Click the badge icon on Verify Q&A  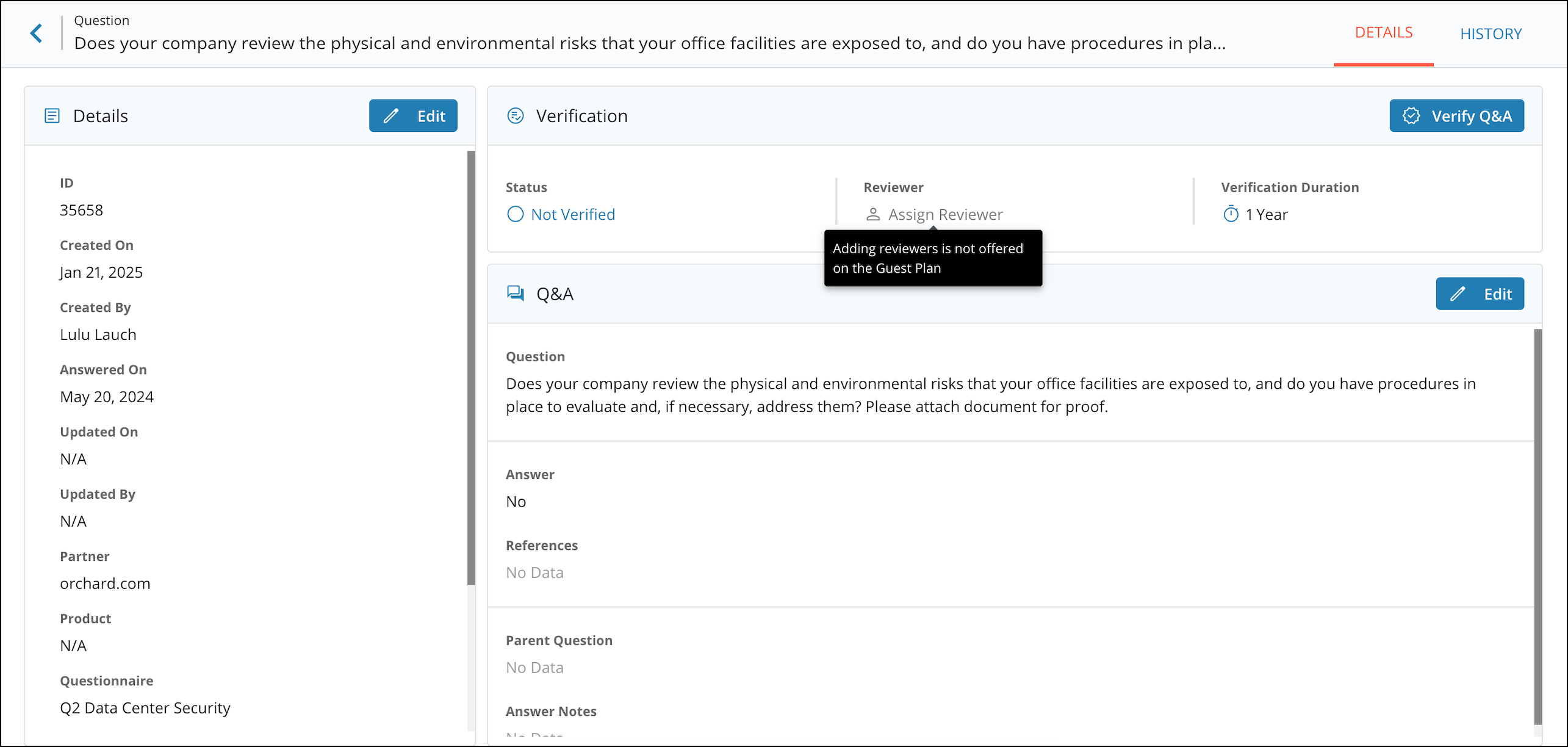pos(1411,116)
